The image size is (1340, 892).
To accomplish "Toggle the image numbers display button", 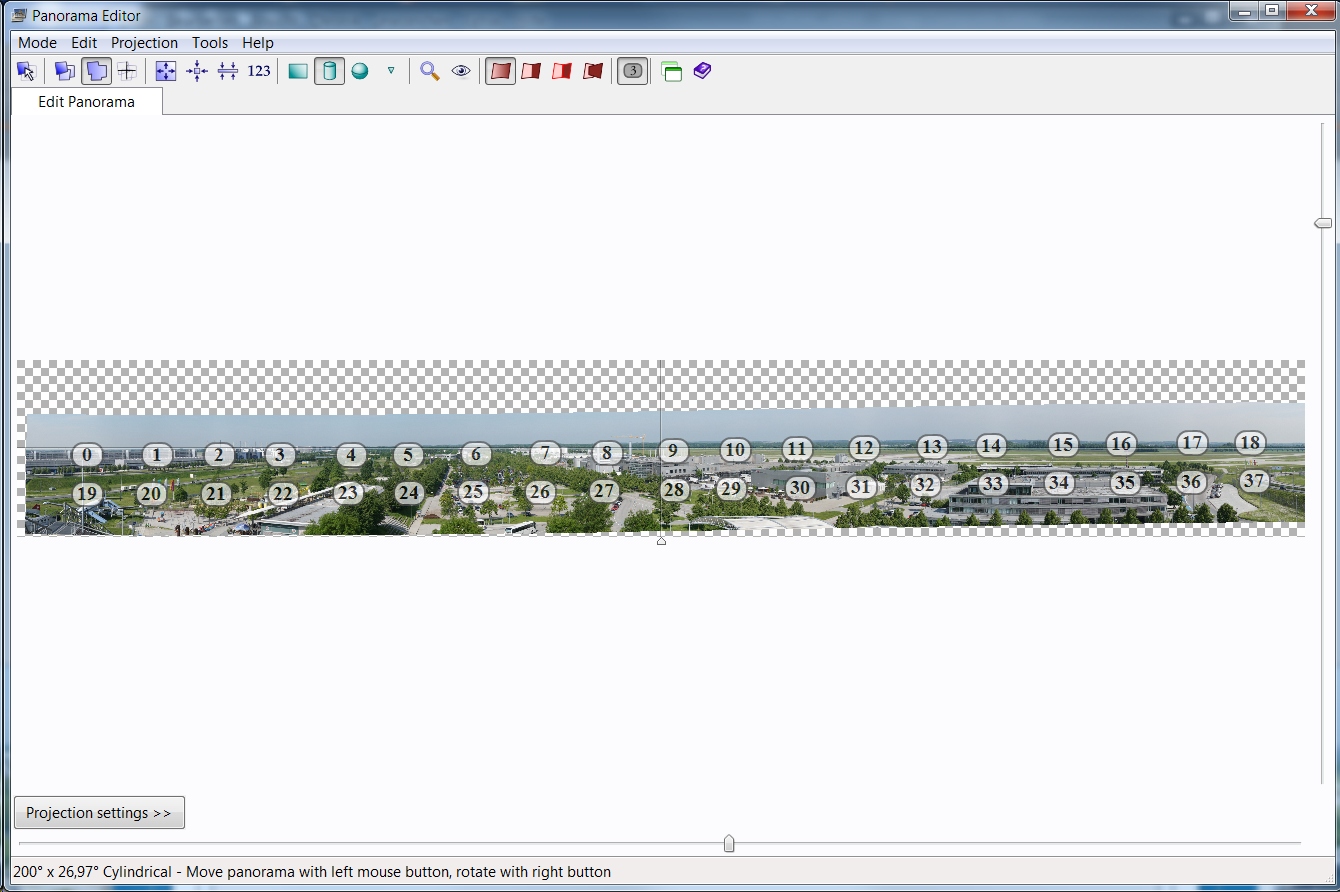I will 632,71.
